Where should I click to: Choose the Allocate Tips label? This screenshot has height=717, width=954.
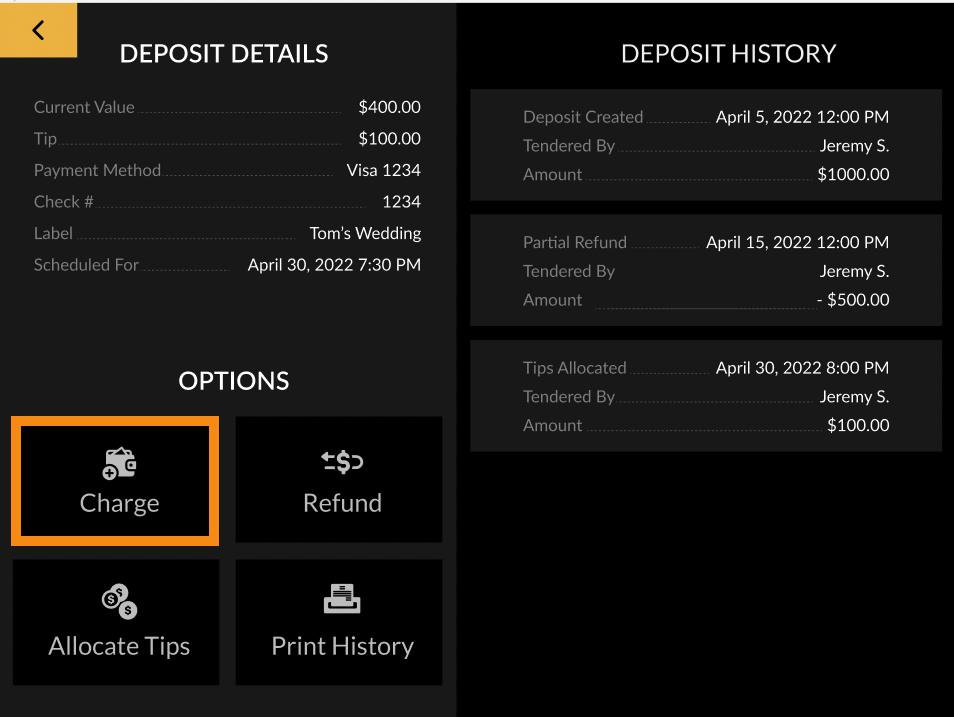pyautogui.click(x=119, y=646)
